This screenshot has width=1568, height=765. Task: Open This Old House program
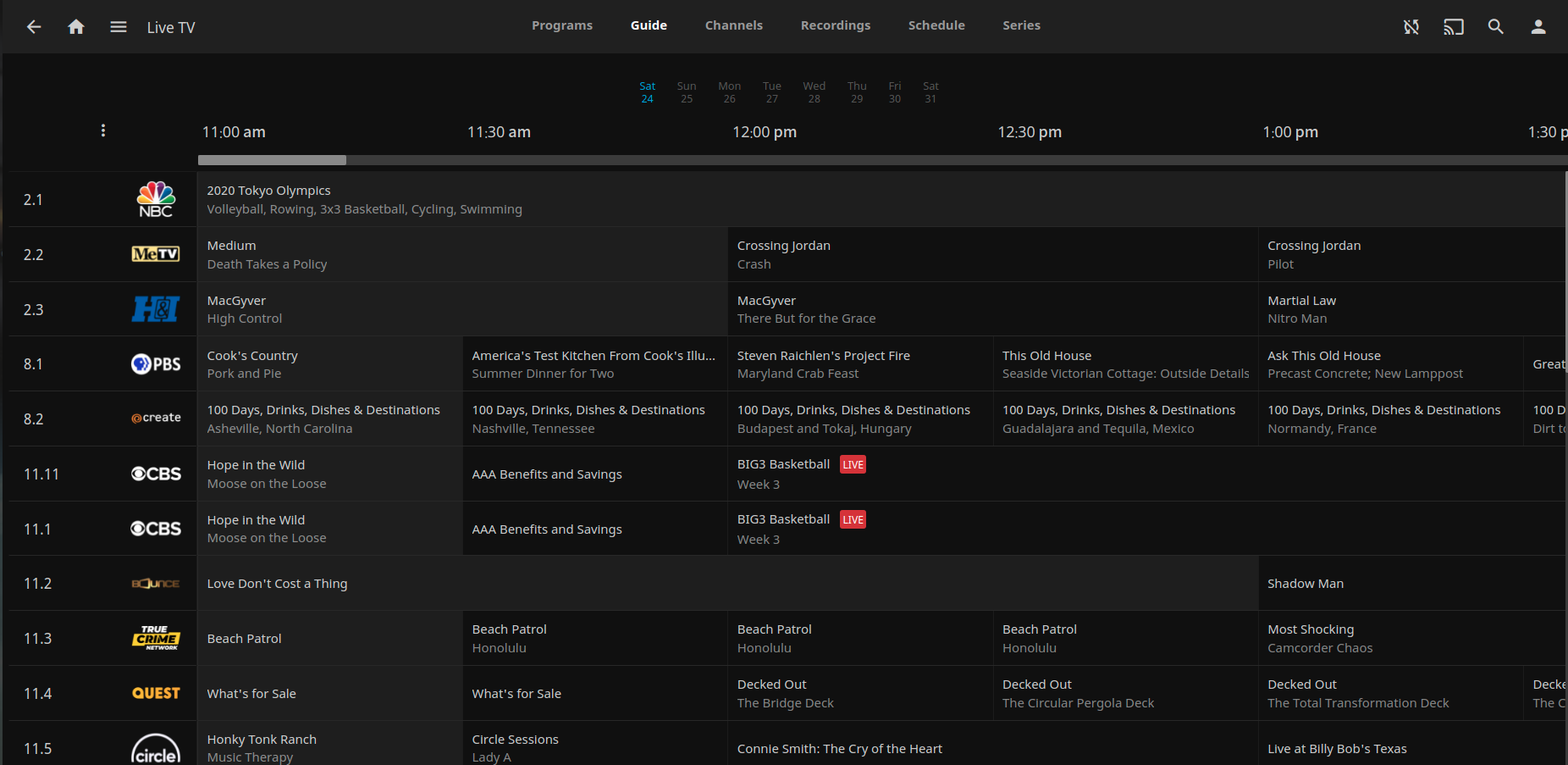tap(1125, 364)
